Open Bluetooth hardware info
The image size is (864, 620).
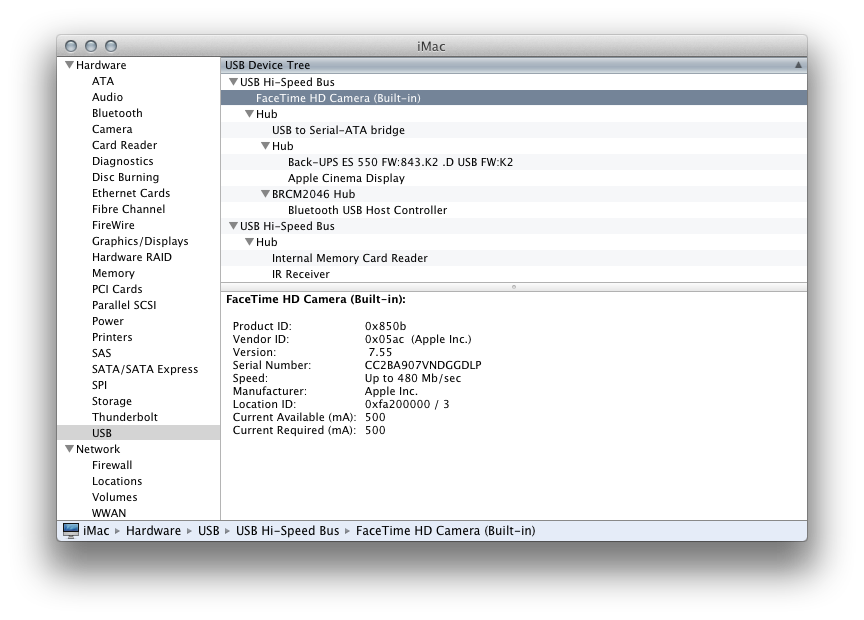117,113
